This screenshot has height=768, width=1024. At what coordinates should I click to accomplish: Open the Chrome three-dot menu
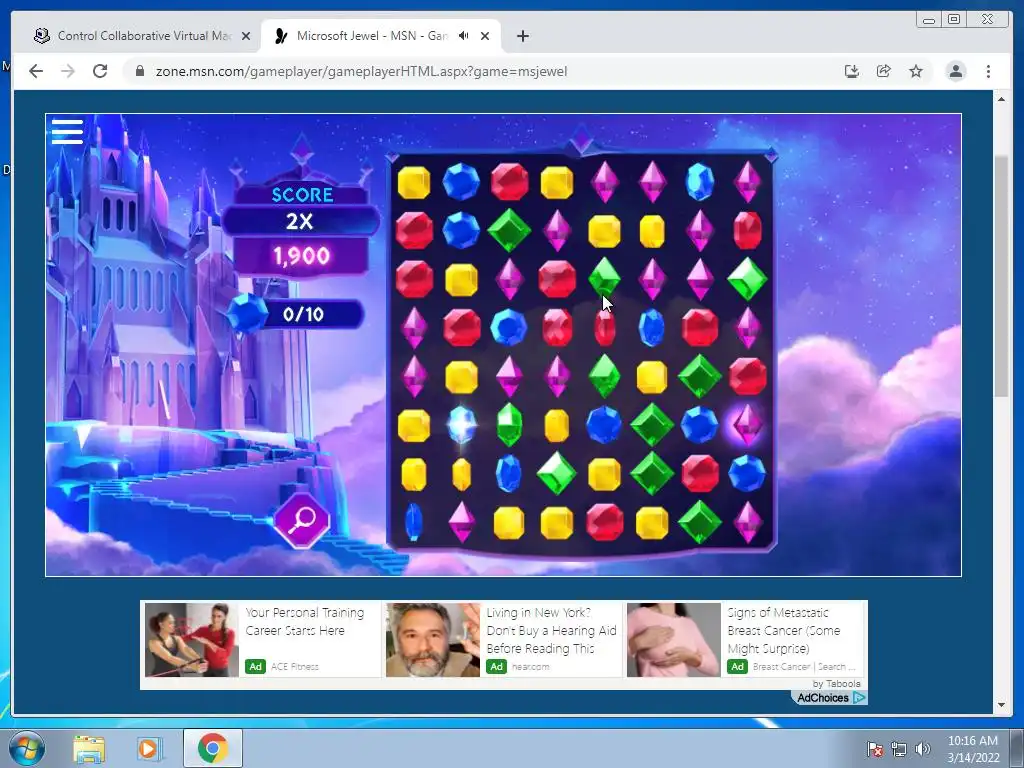[988, 71]
